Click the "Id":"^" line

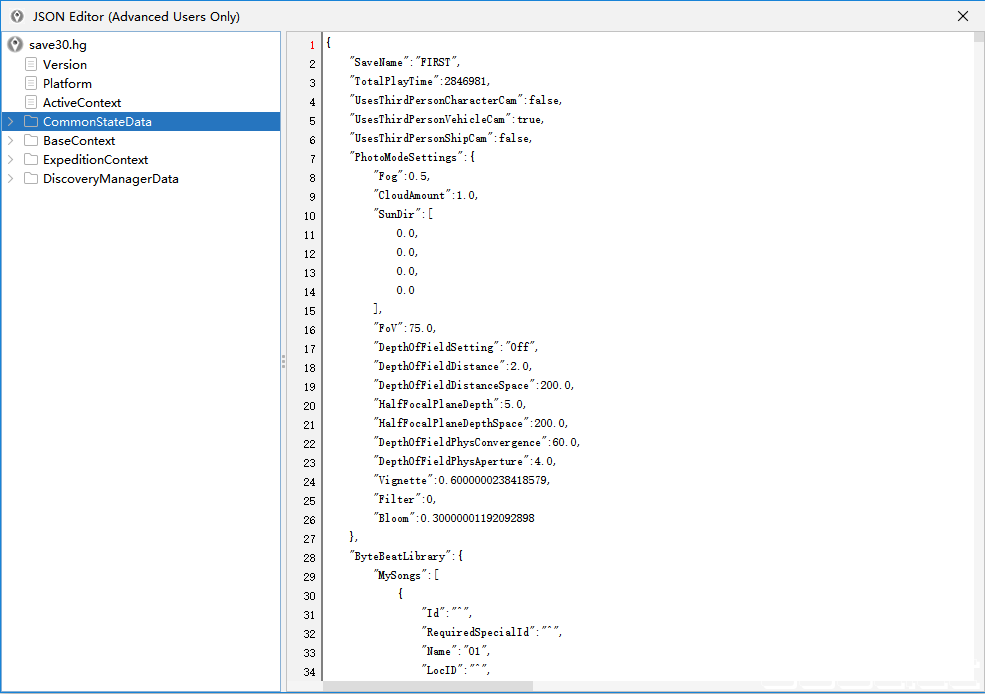[447, 613]
